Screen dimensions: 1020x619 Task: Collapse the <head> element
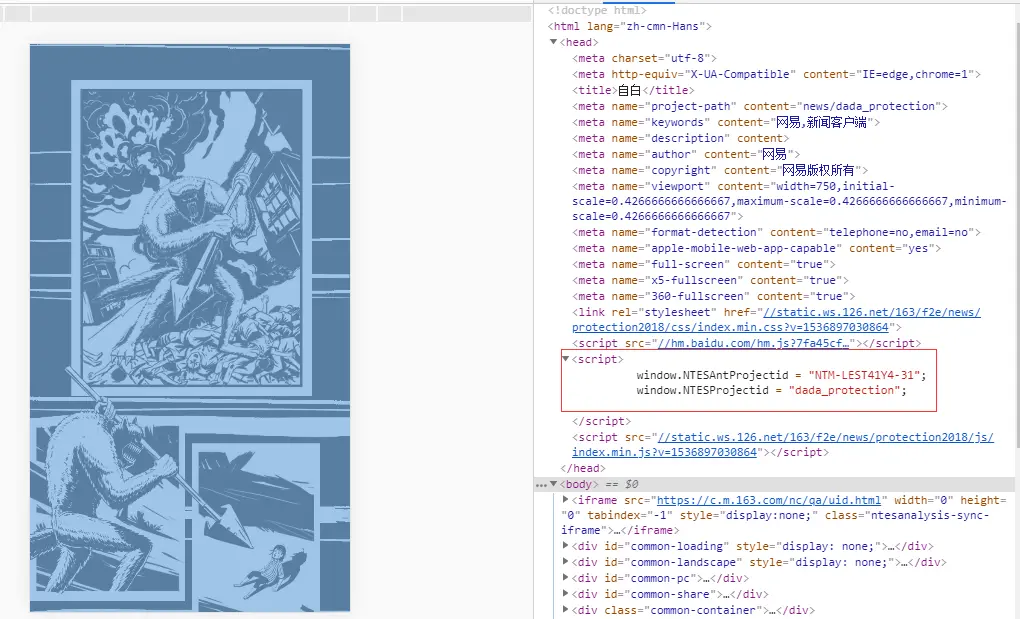pyautogui.click(x=553, y=42)
